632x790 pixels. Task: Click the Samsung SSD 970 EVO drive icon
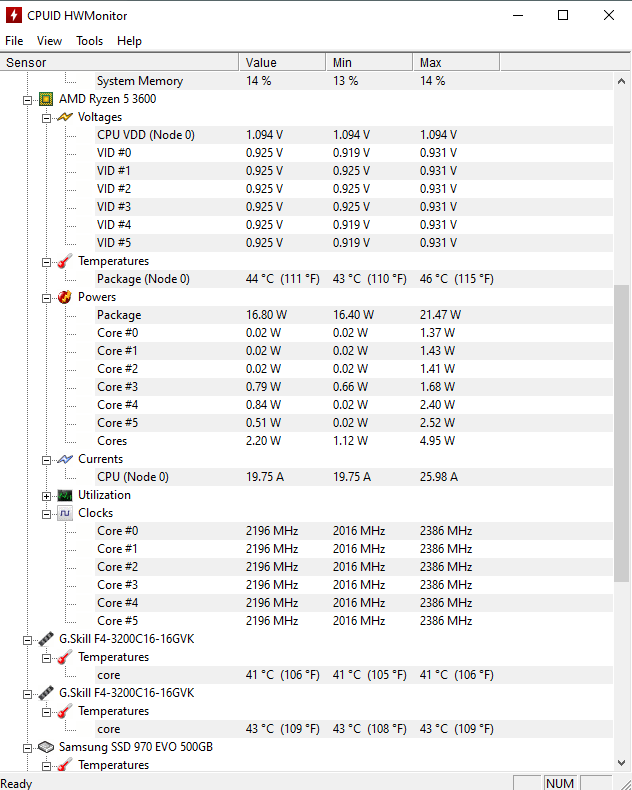click(x=46, y=747)
